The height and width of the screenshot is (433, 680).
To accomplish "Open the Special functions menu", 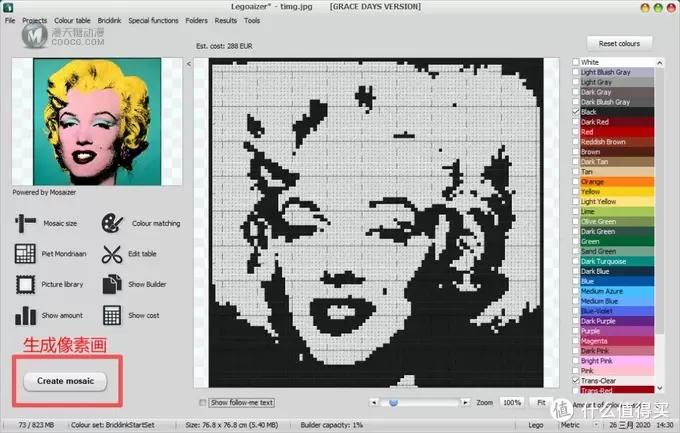I will click(153, 20).
